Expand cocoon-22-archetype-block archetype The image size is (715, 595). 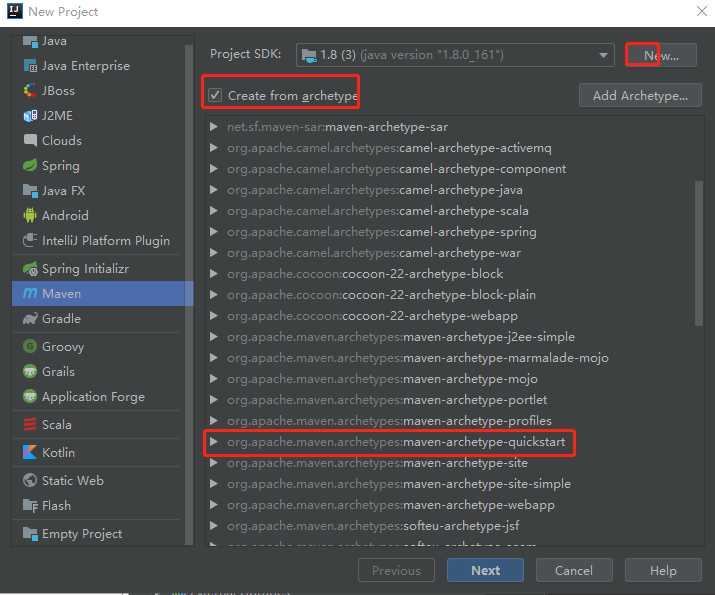(213, 274)
